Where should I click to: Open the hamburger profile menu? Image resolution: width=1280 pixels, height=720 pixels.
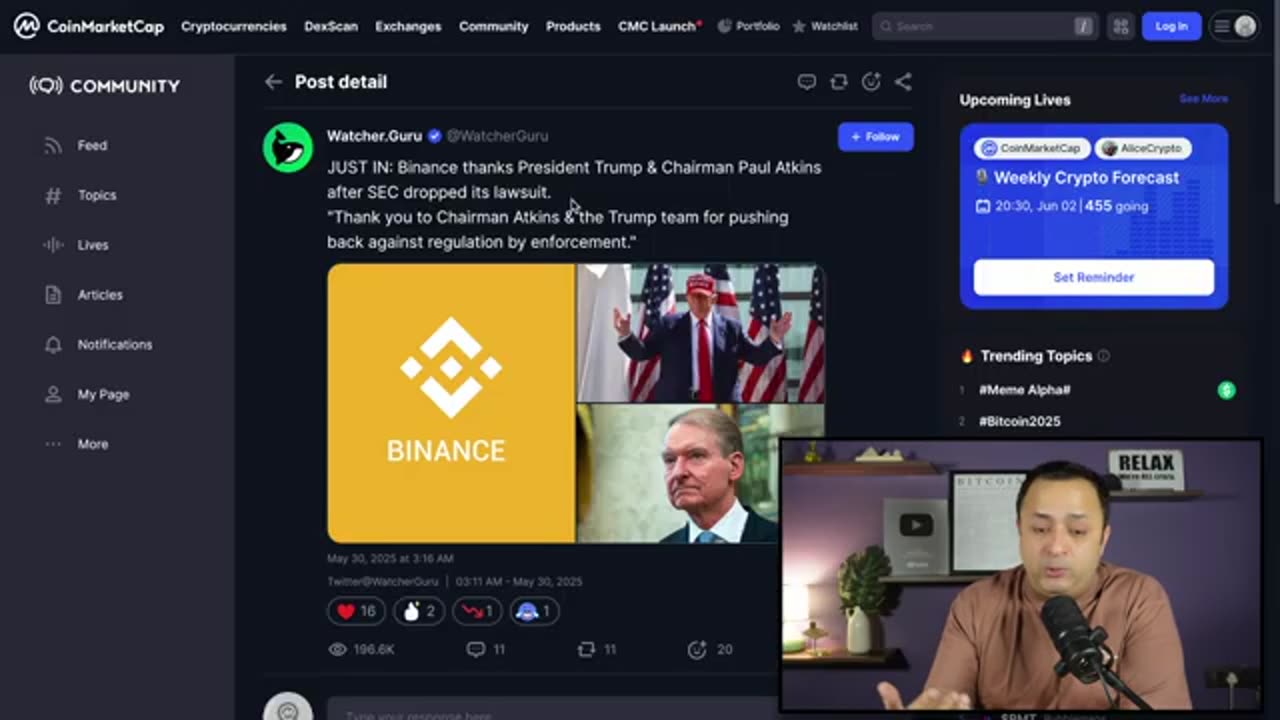pyautogui.click(x=1234, y=27)
